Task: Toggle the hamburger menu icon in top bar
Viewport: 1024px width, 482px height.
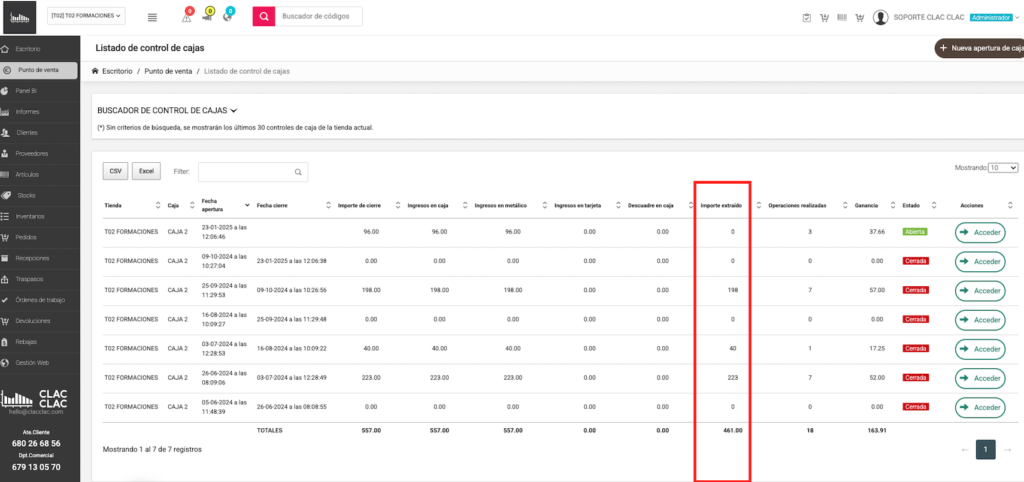Action: click(x=152, y=18)
